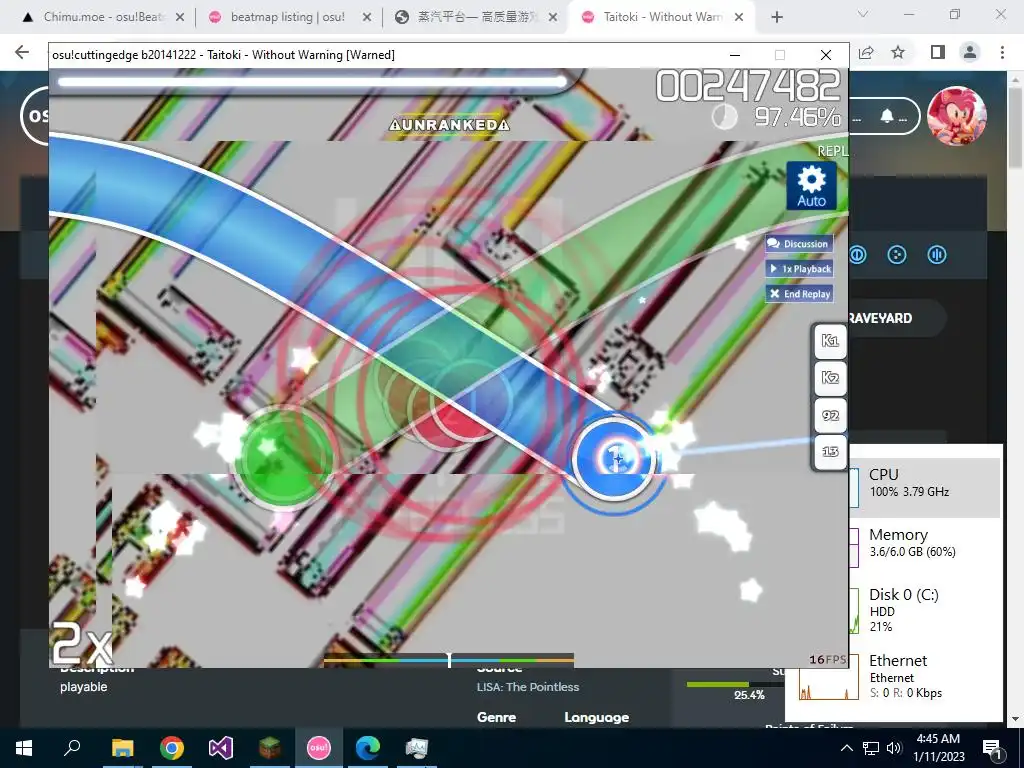Select osu!catch mode icon on website
This screenshot has height=768, width=1024.
(x=897, y=255)
